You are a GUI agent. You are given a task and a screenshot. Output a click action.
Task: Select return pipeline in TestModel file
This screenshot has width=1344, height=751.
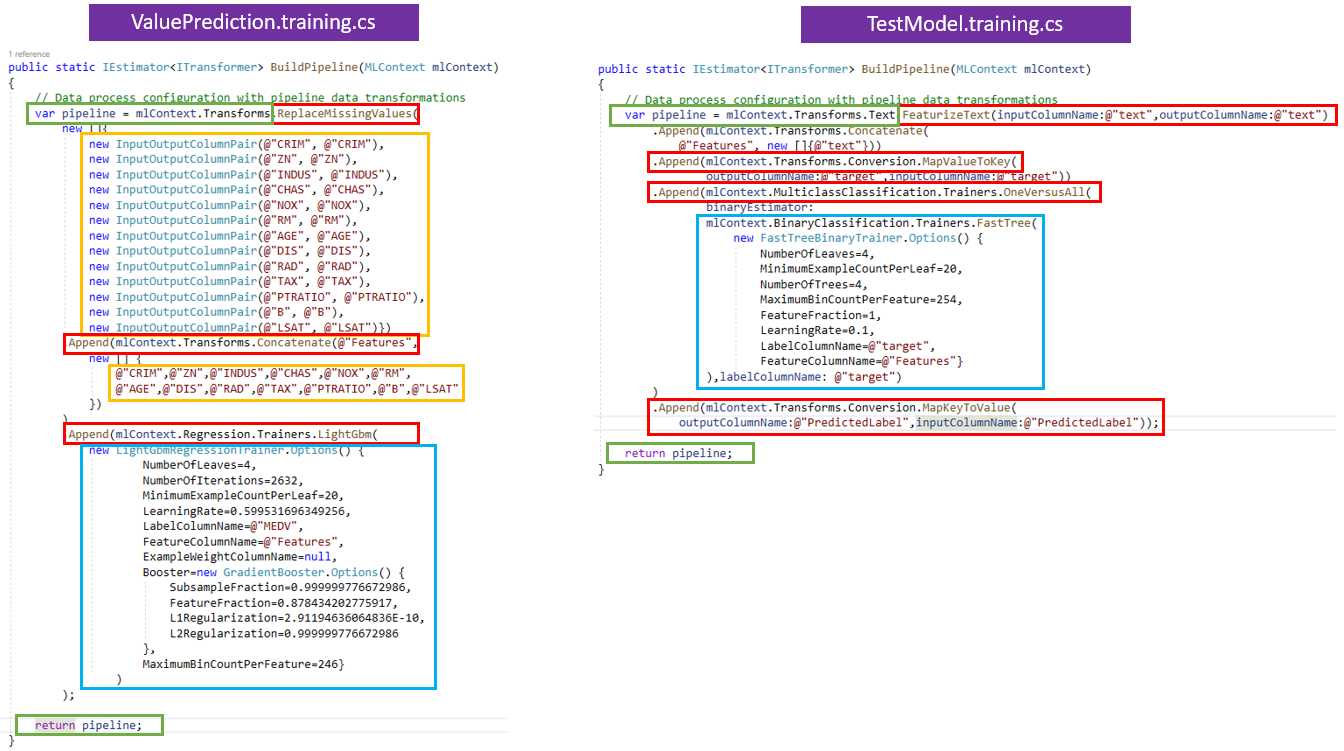pyautogui.click(x=680, y=452)
